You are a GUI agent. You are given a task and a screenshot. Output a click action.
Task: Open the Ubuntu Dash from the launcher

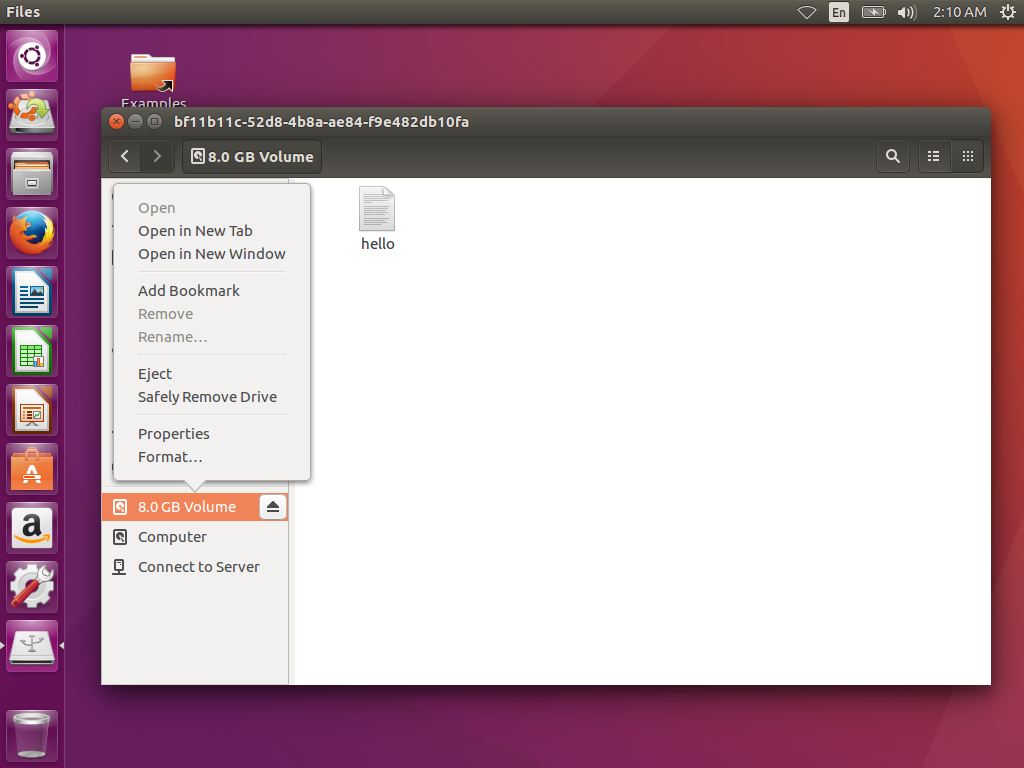tap(31, 56)
